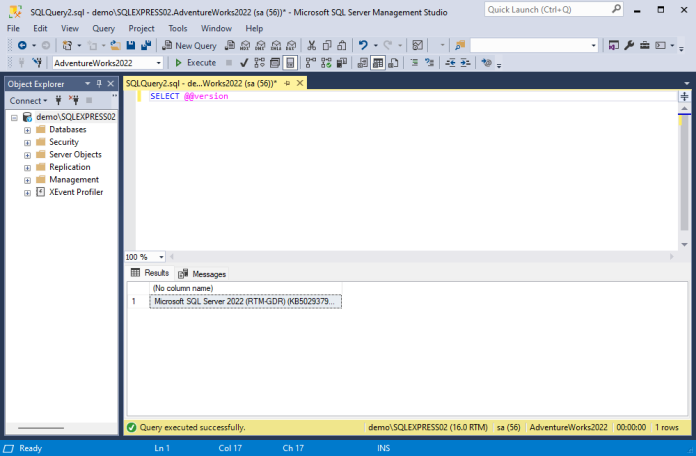696x456 pixels.
Task: Click Connect Object Explorer plug icon
Action: click(58, 100)
